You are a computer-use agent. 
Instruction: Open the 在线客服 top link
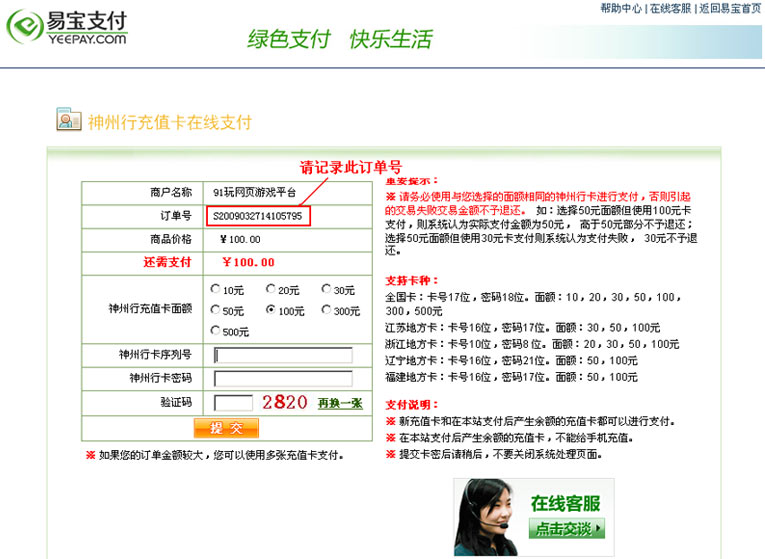click(x=670, y=8)
